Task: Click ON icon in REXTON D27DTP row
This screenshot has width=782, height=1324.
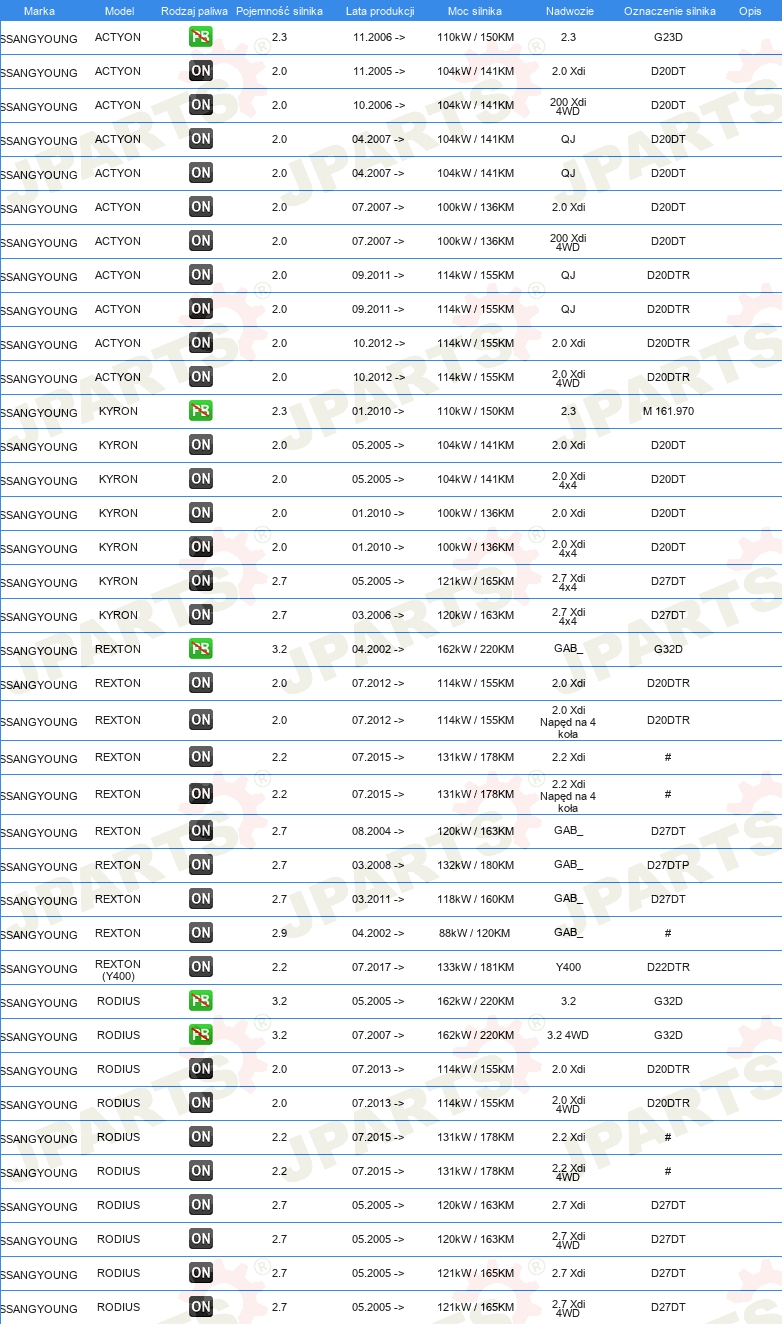Action: pos(201,865)
